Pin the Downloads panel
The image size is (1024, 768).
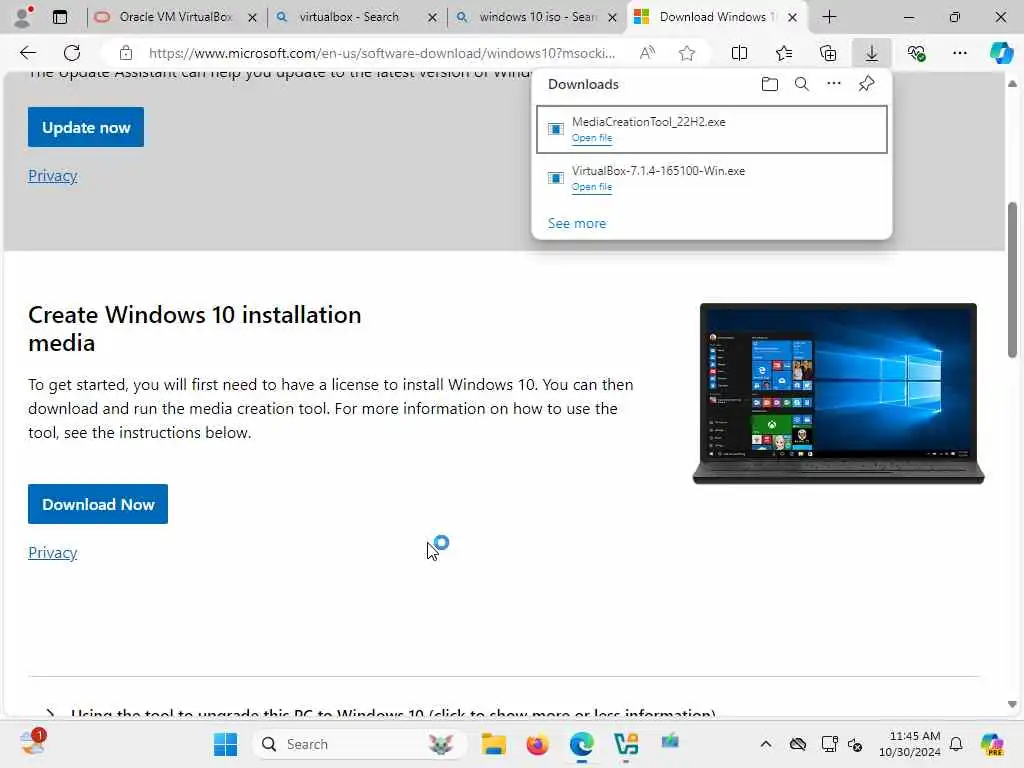[x=867, y=84]
